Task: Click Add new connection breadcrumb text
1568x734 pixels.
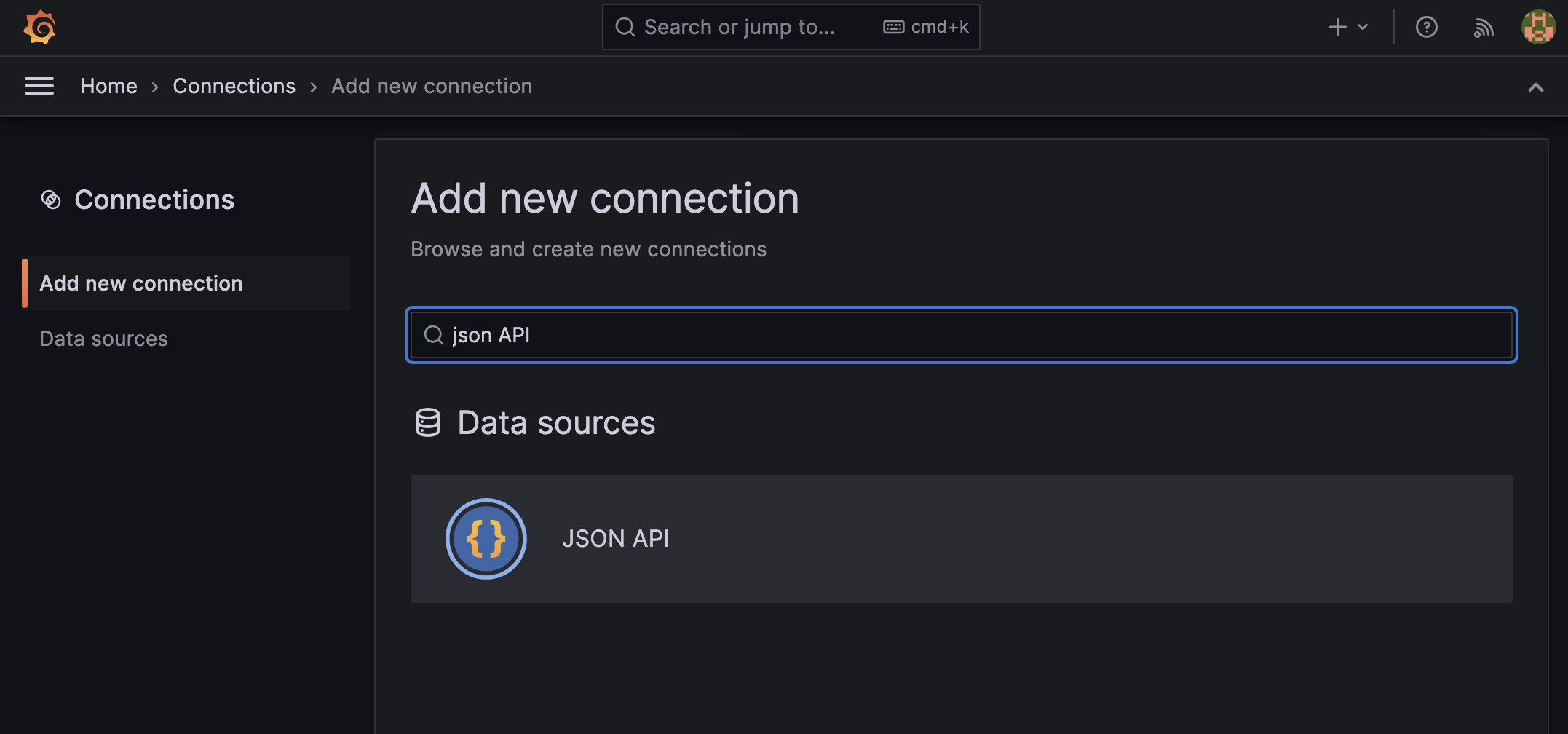Action: (432, 86)
